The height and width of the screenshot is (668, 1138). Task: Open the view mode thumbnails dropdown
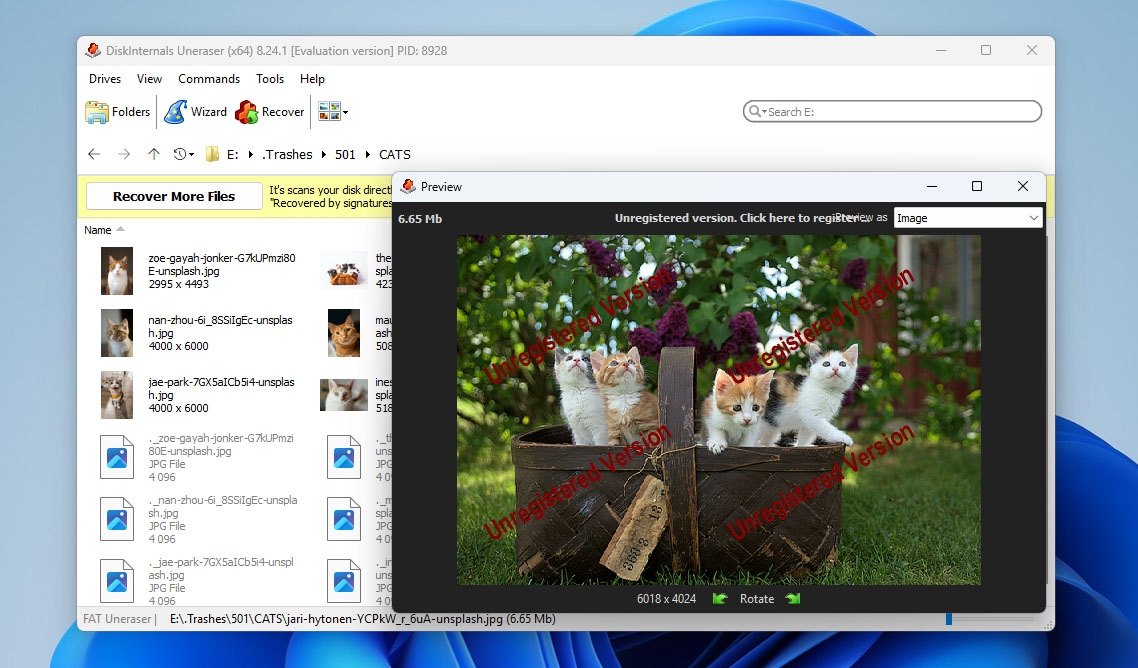click(x=333, y=112)
